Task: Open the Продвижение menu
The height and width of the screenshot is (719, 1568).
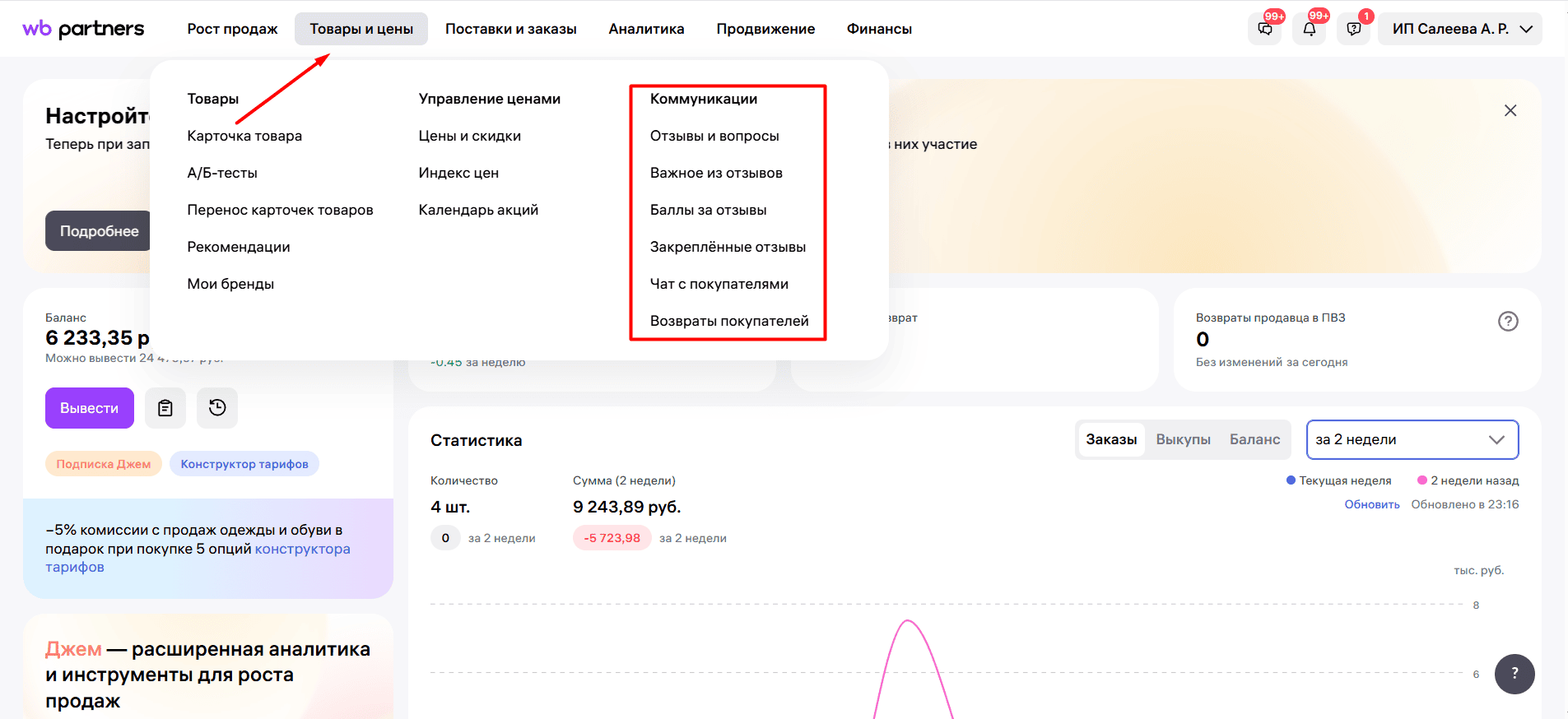Action: point(765,29)
